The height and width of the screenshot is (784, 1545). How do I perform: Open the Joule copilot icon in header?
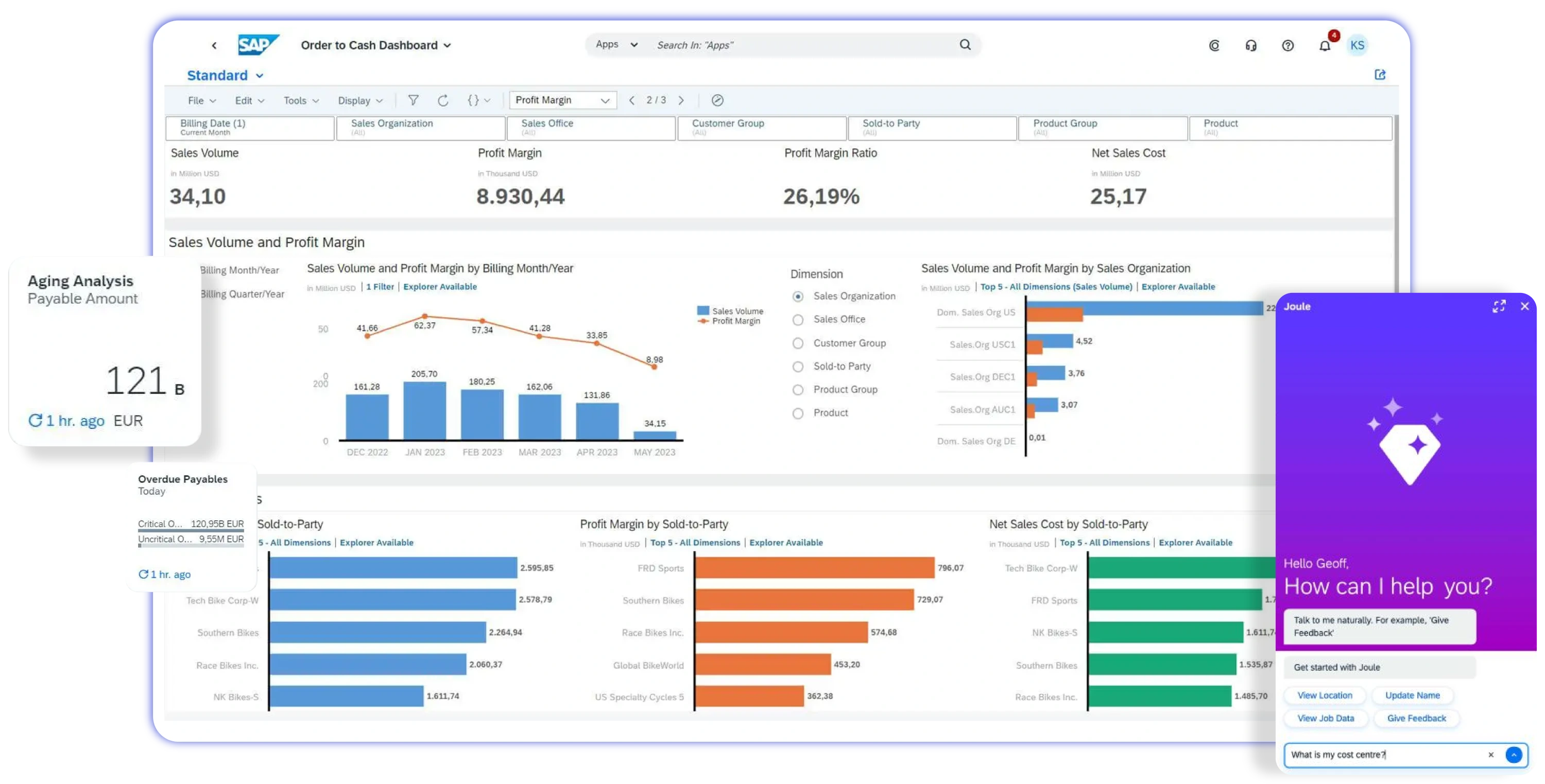[1214, 45]
